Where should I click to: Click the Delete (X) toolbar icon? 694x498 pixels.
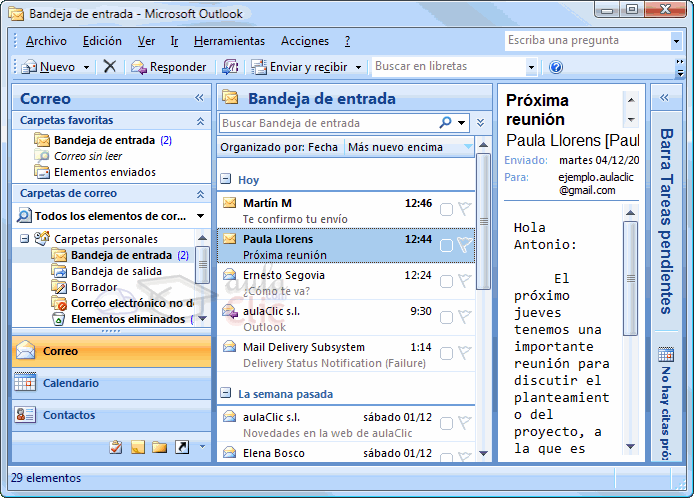pyautogui.click(x=109, y=66)
